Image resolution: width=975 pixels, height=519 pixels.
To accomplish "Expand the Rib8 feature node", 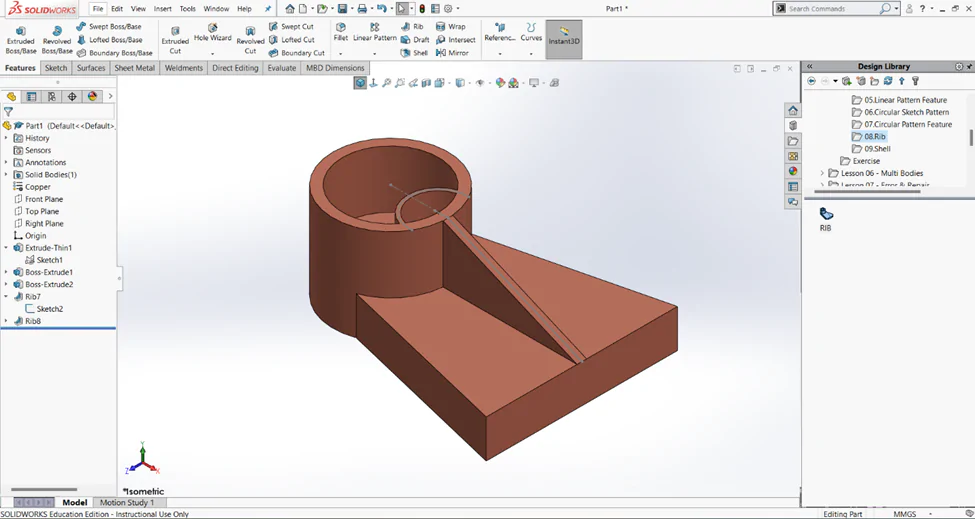I will [6, 321].
